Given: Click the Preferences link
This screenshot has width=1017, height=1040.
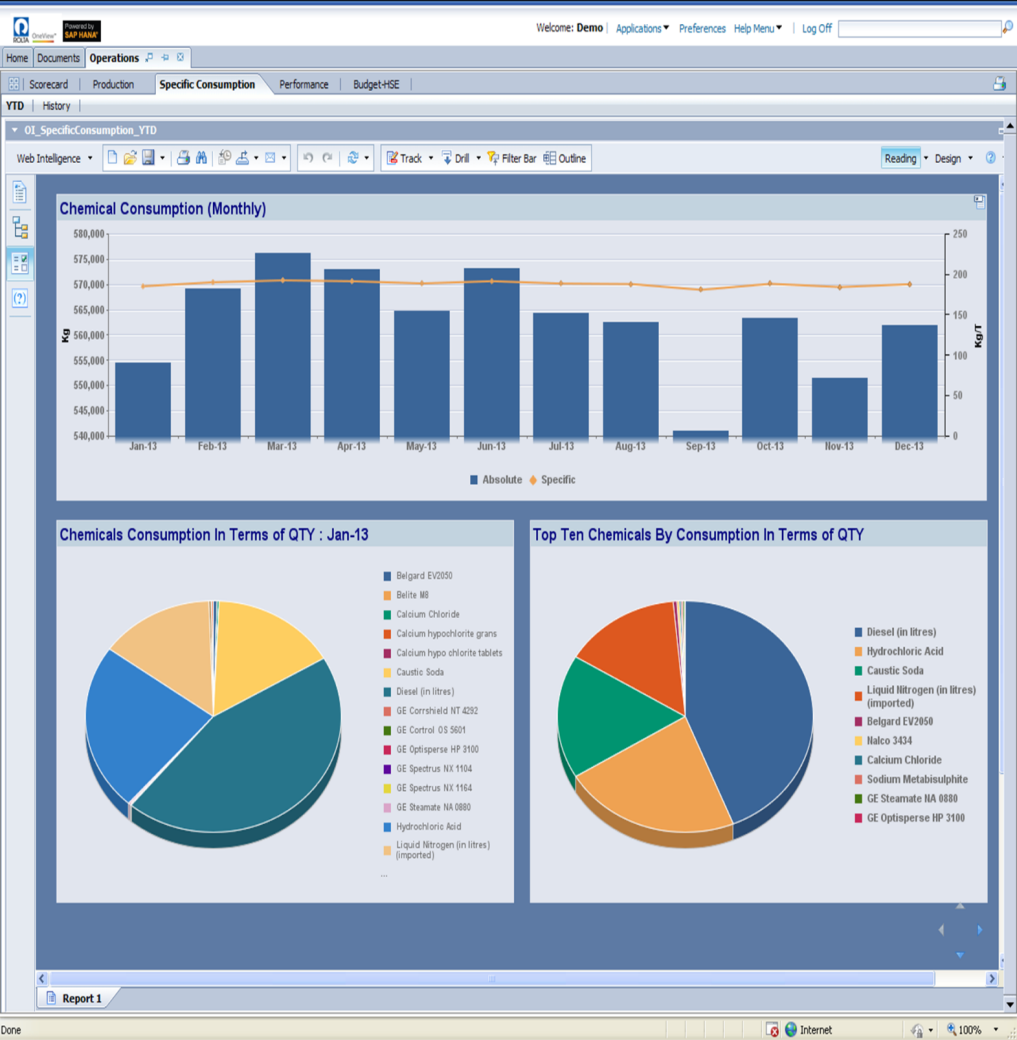Looking at the screenshot, I should (x=702, y=28).
